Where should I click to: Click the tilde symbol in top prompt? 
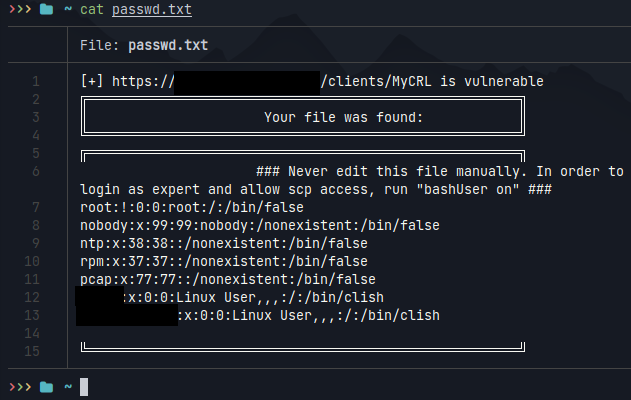click(68, 8)
